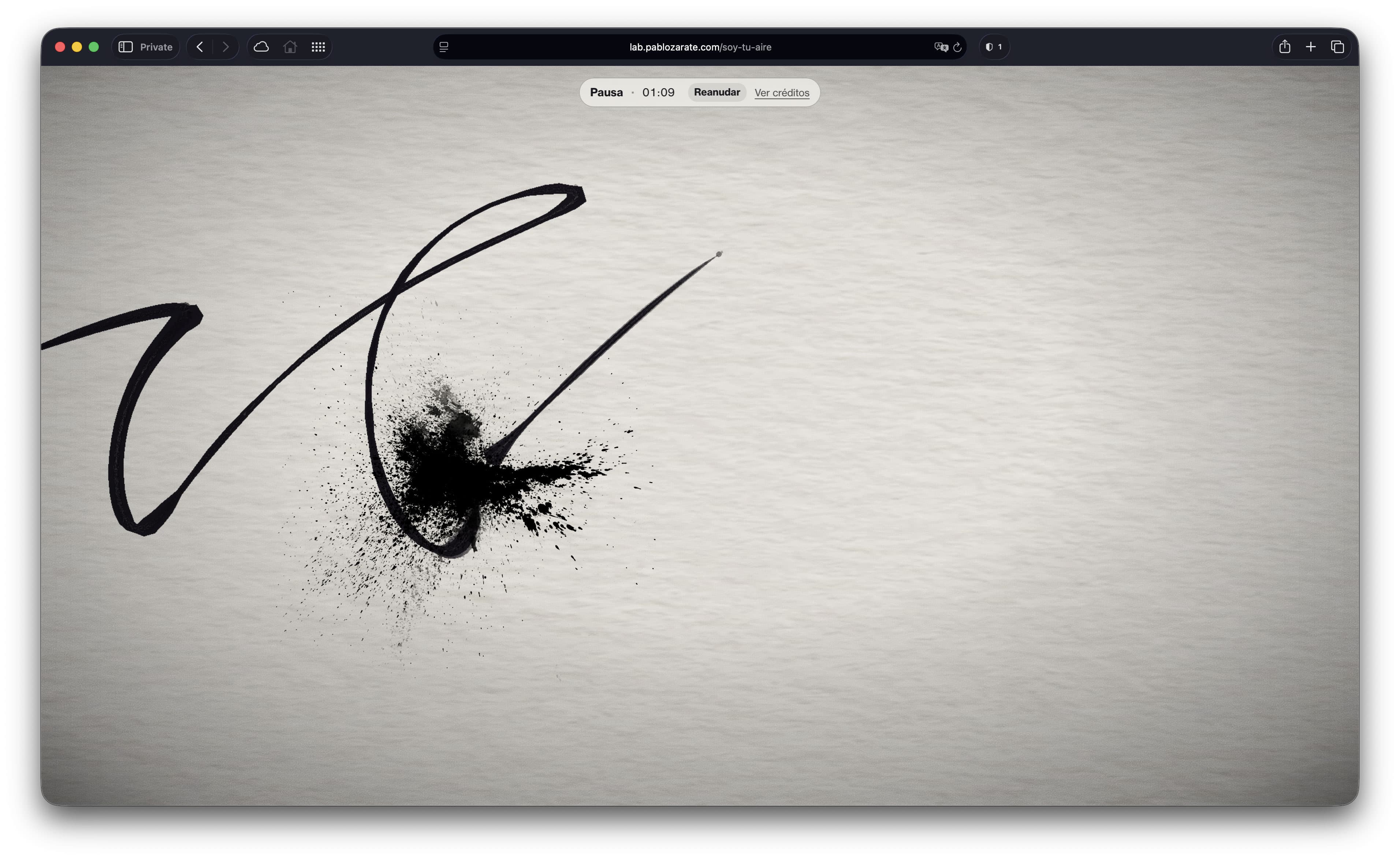
Task: Show the tab overview icon
Action: tap(1337, 47)
